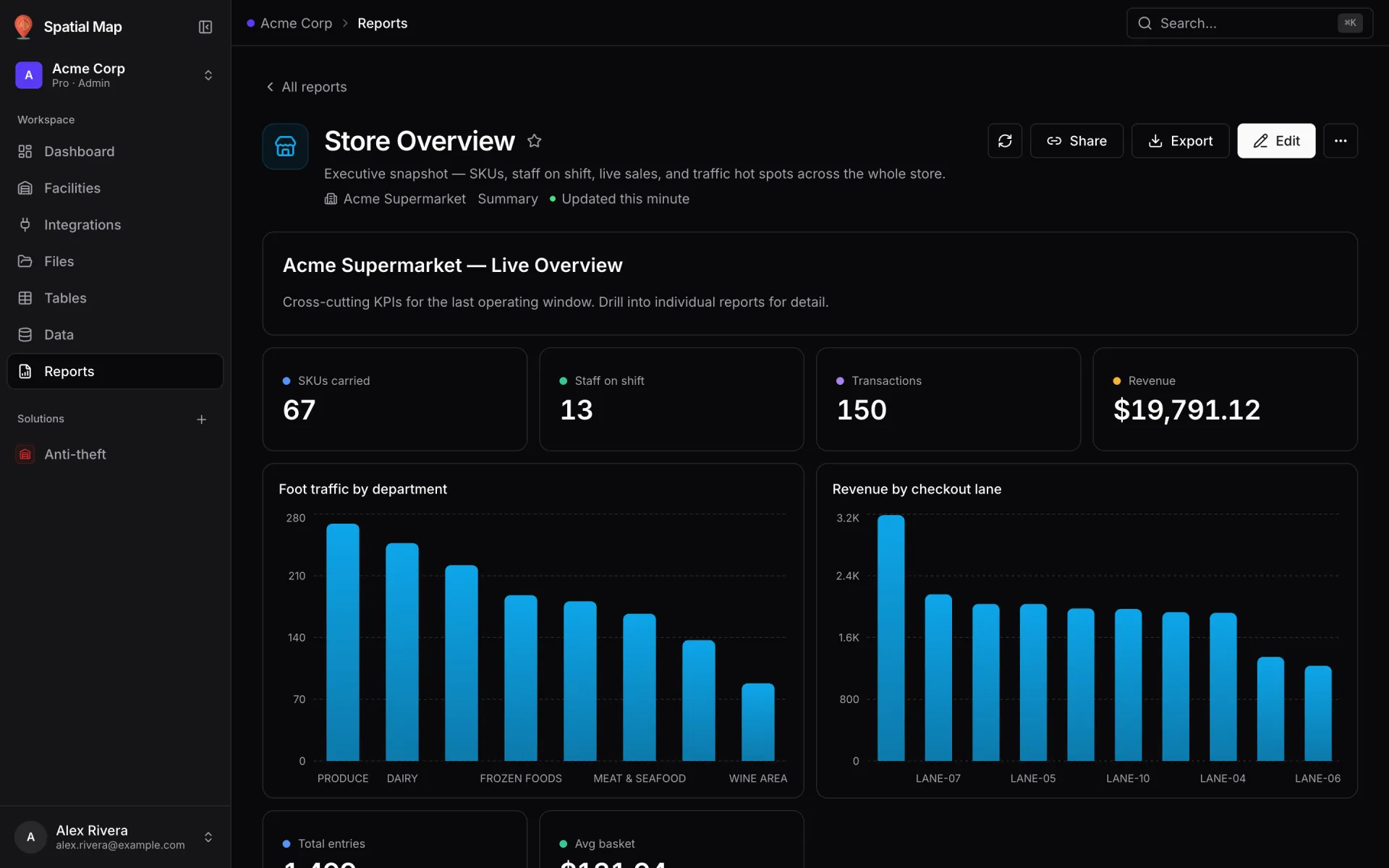Select the Staff on shift card
This screenshot has height=868, width=1389.
click(671, 399)
